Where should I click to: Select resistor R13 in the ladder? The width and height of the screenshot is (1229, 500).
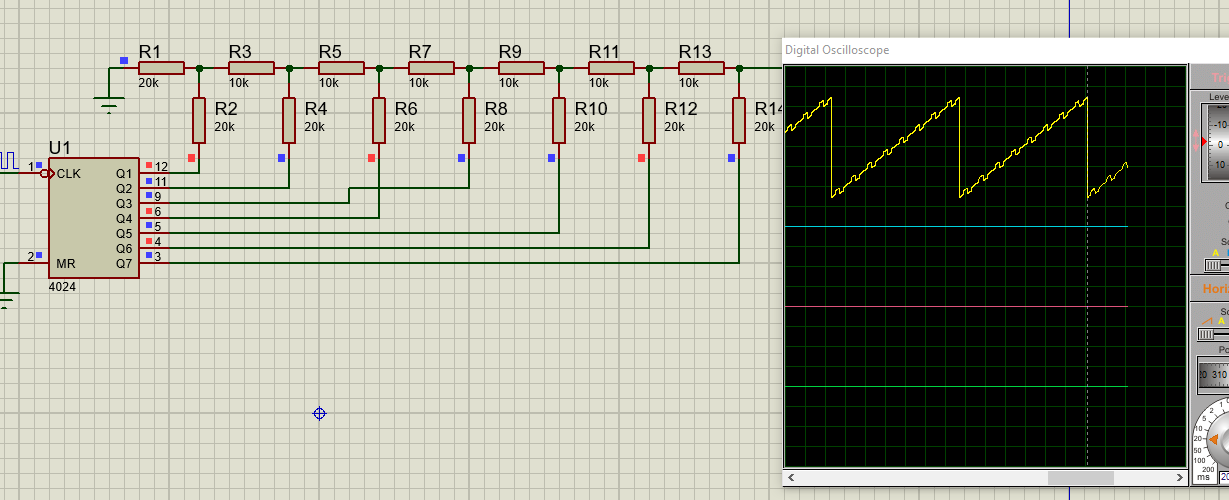pyautogui.click(x=701, y=68)
